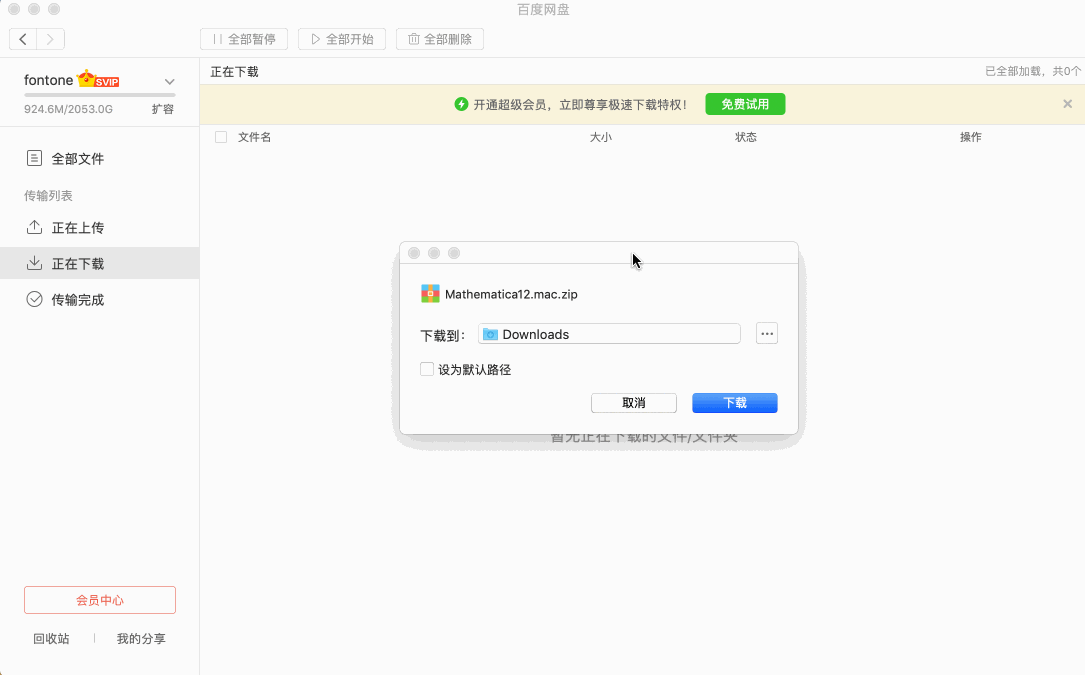Toggle the select-all checkbox beside 文件名

click(x=221, y=137)
